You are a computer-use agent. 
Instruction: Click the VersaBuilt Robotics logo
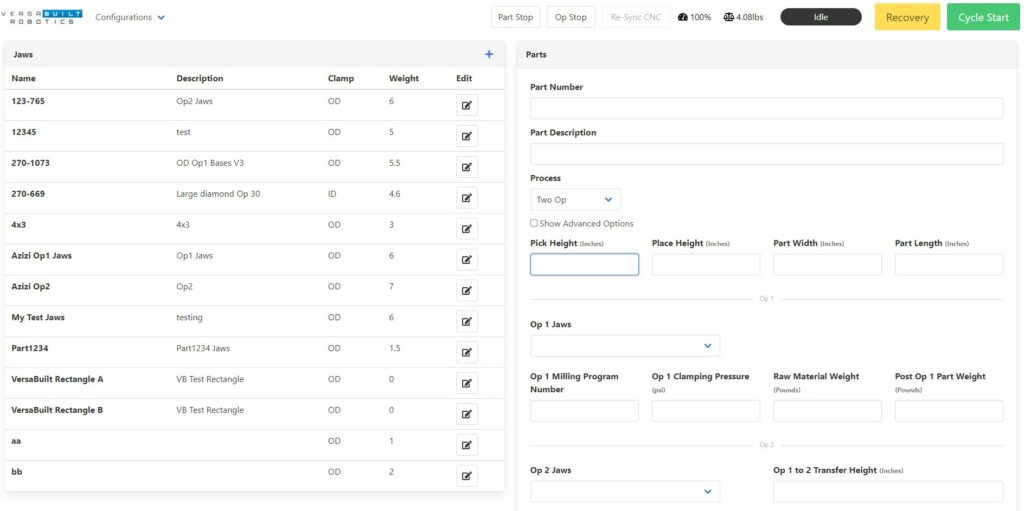click(x=41, y=17)
